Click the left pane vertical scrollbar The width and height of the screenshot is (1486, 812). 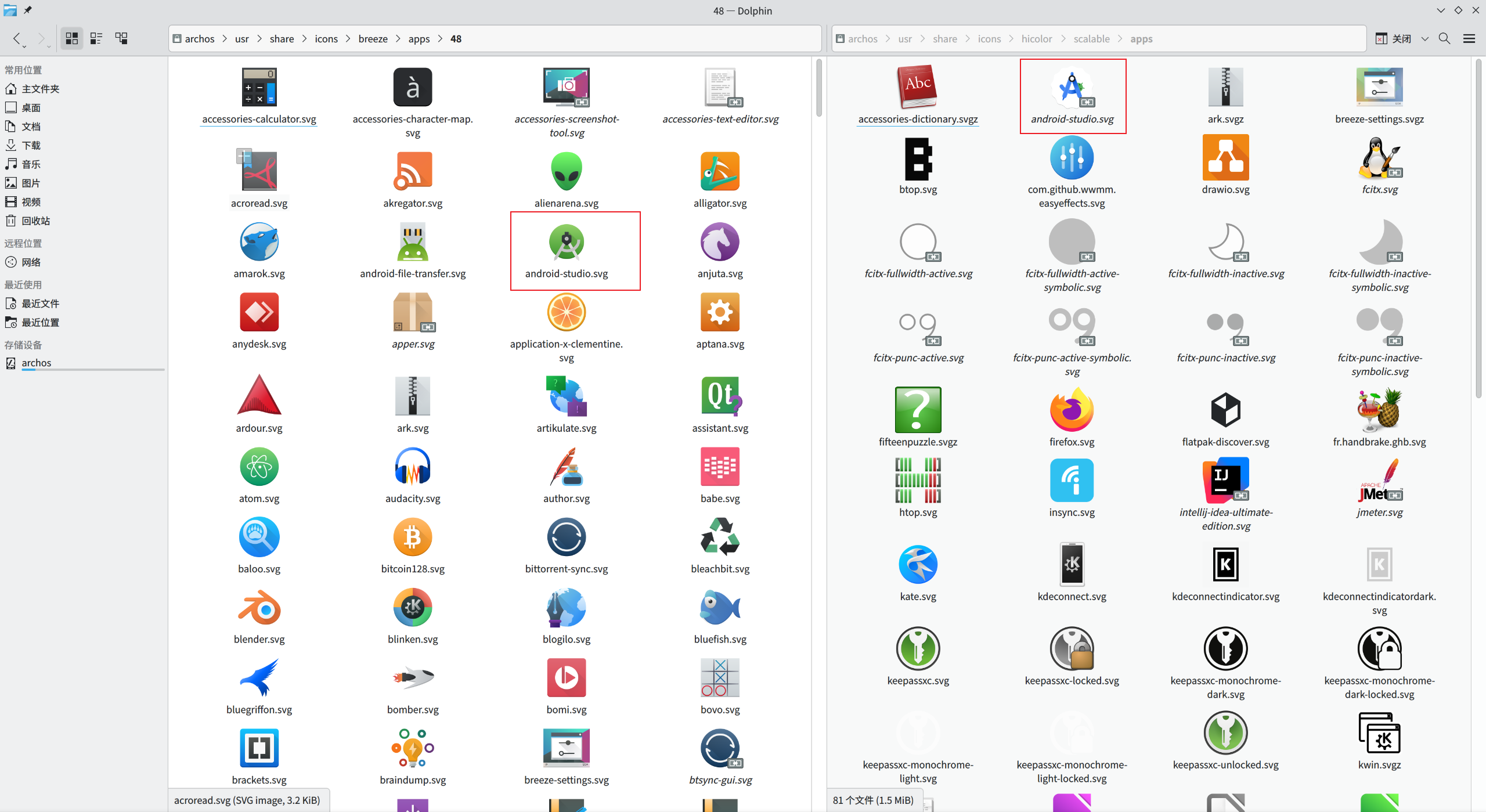point(819,87)
